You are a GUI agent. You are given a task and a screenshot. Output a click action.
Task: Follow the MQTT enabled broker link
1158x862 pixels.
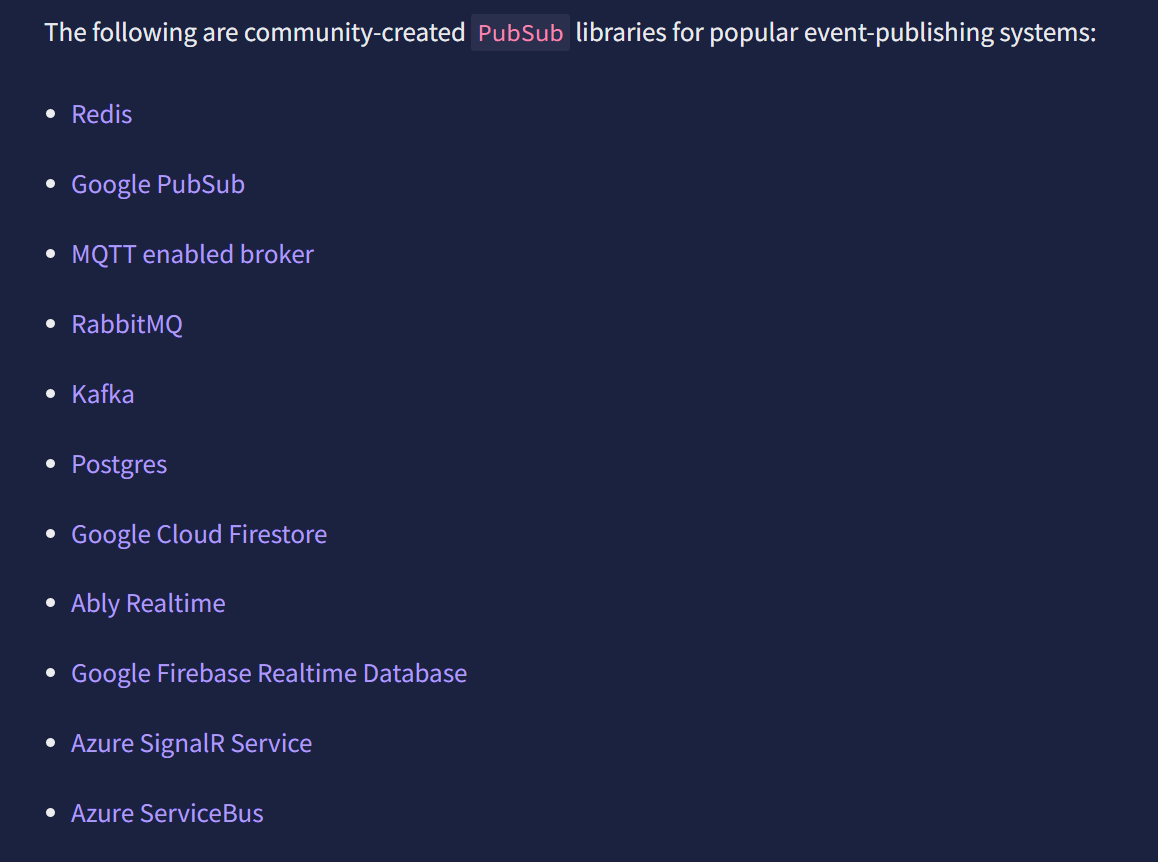point(193,254)
